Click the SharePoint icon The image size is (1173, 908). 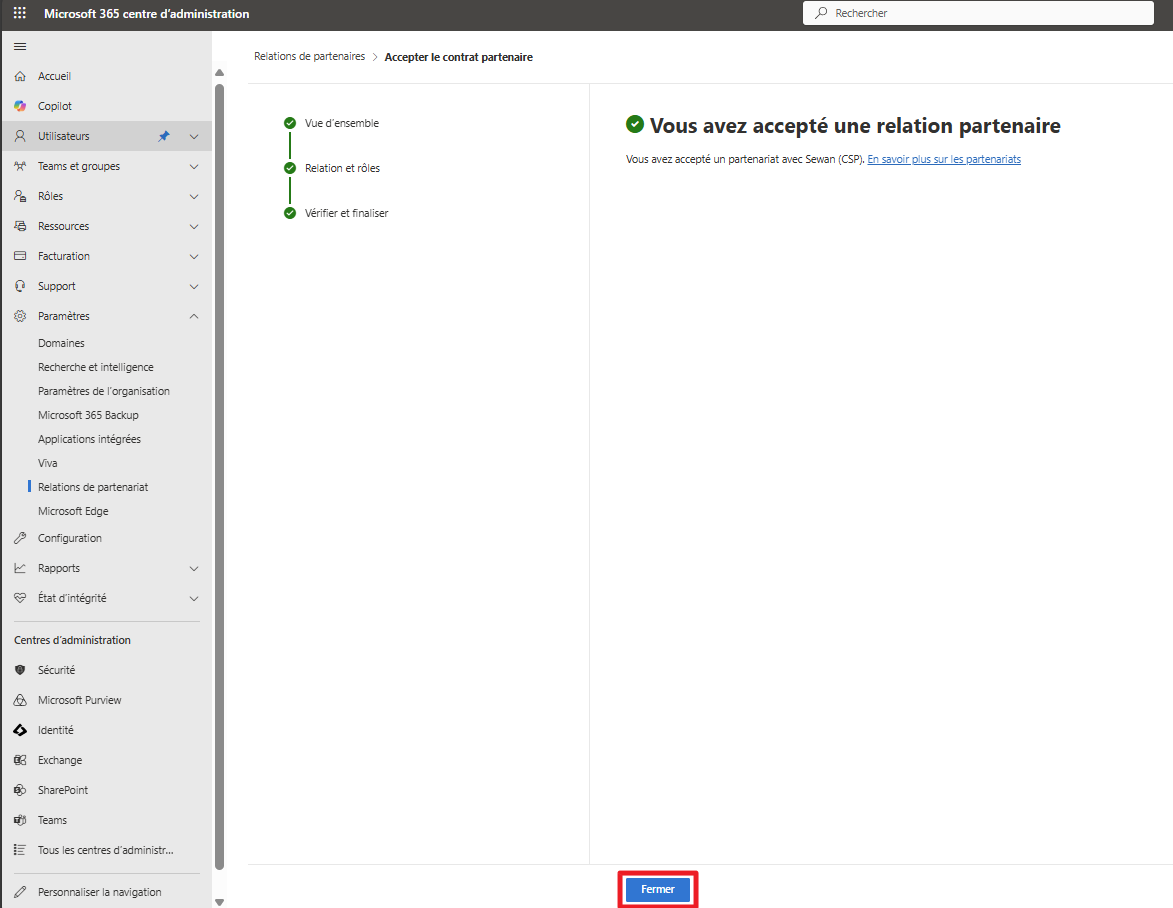point(20,790)
